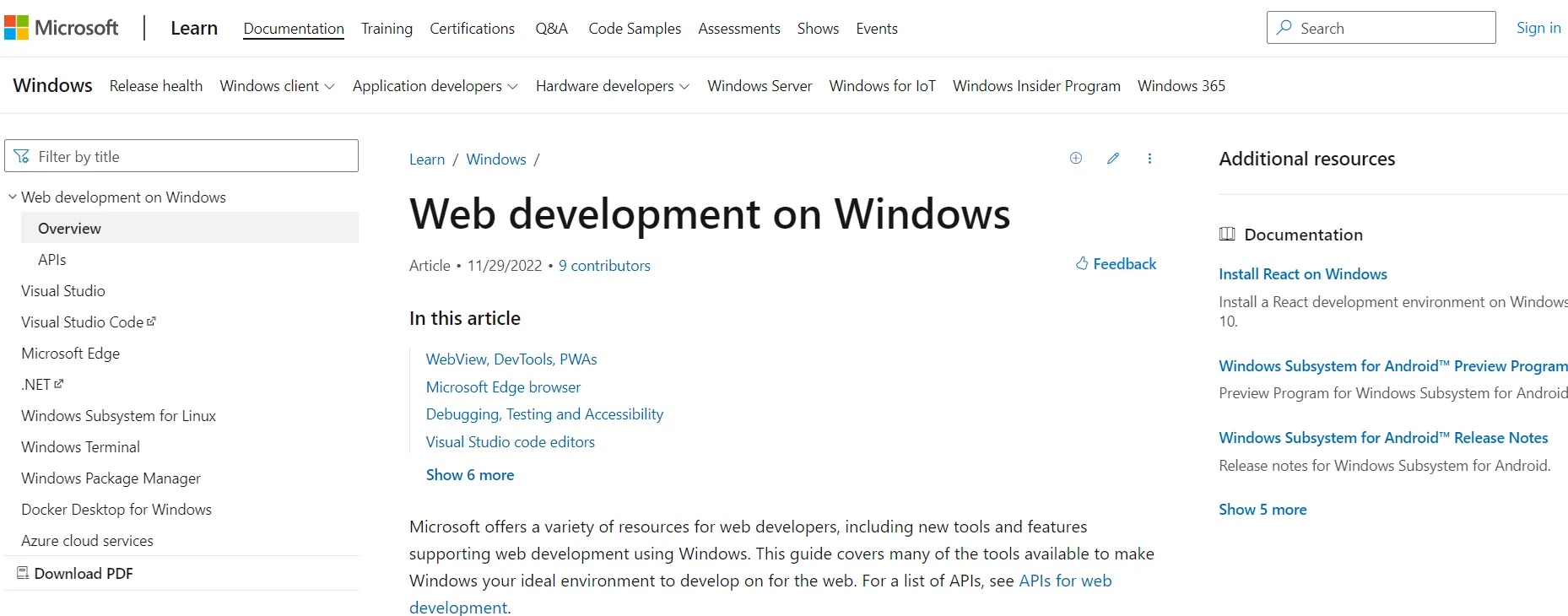Screen dimensions: 1568x616
Task: Open the more actions ellipsis menu
Action: point(1149,158)
